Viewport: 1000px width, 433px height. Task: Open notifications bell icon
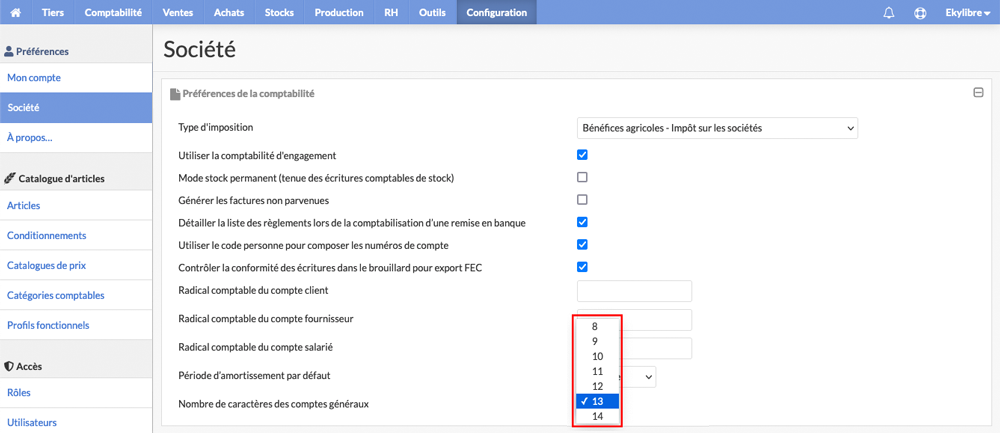click(x=889, y=13)
